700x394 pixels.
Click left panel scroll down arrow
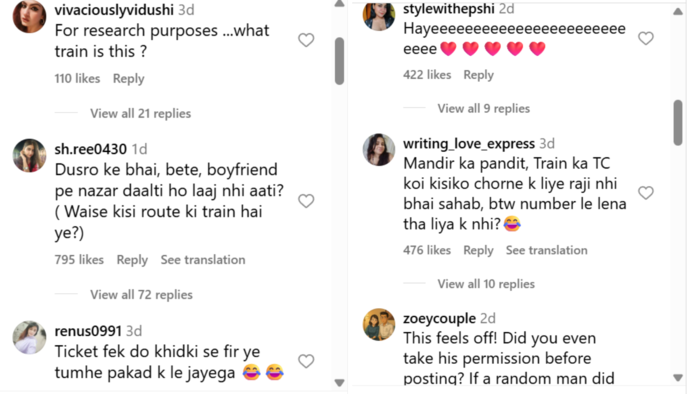339,383
